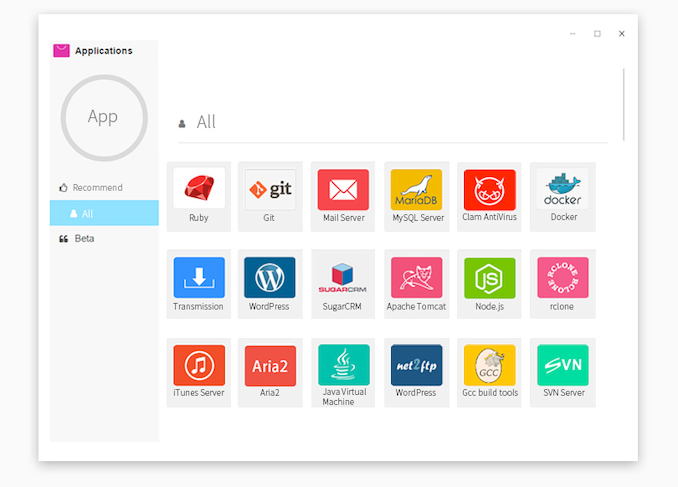The width and height of the screenshot is (678, 487).
Task: Click the SugarCRM cube icon
Action: 343,278
